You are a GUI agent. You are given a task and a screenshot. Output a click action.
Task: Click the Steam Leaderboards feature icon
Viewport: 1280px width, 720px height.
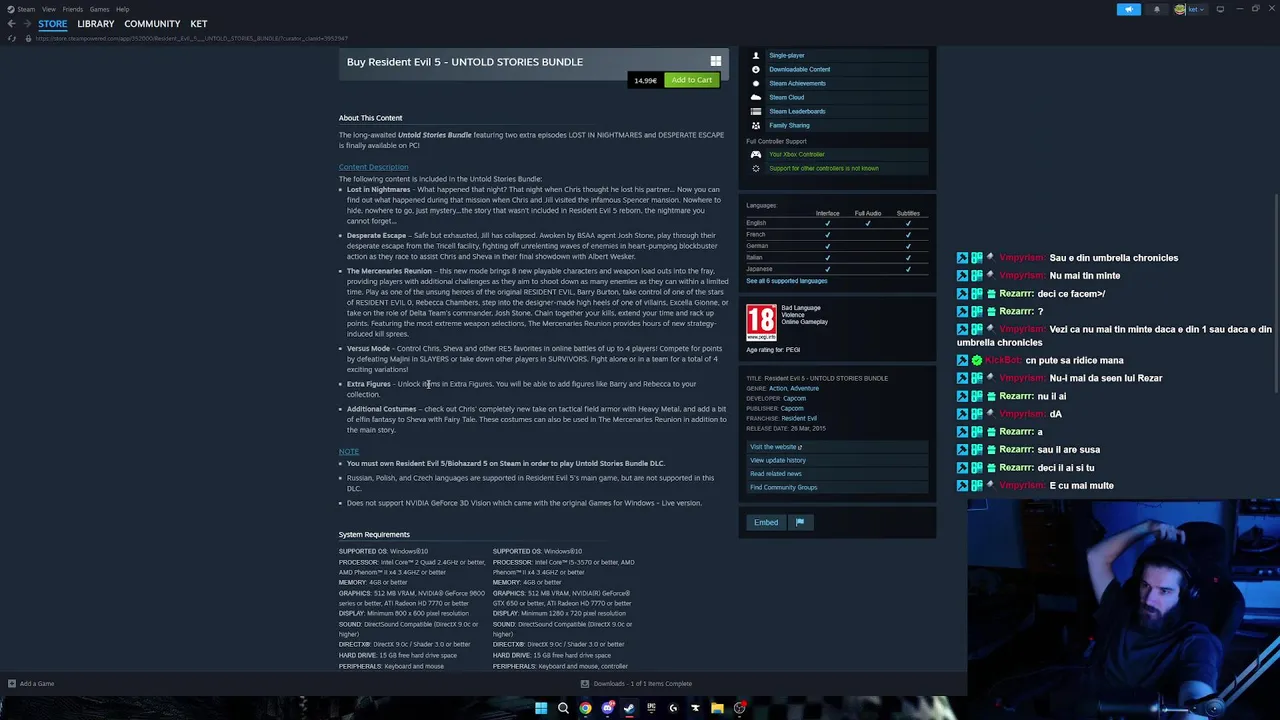tap(755, 111)
